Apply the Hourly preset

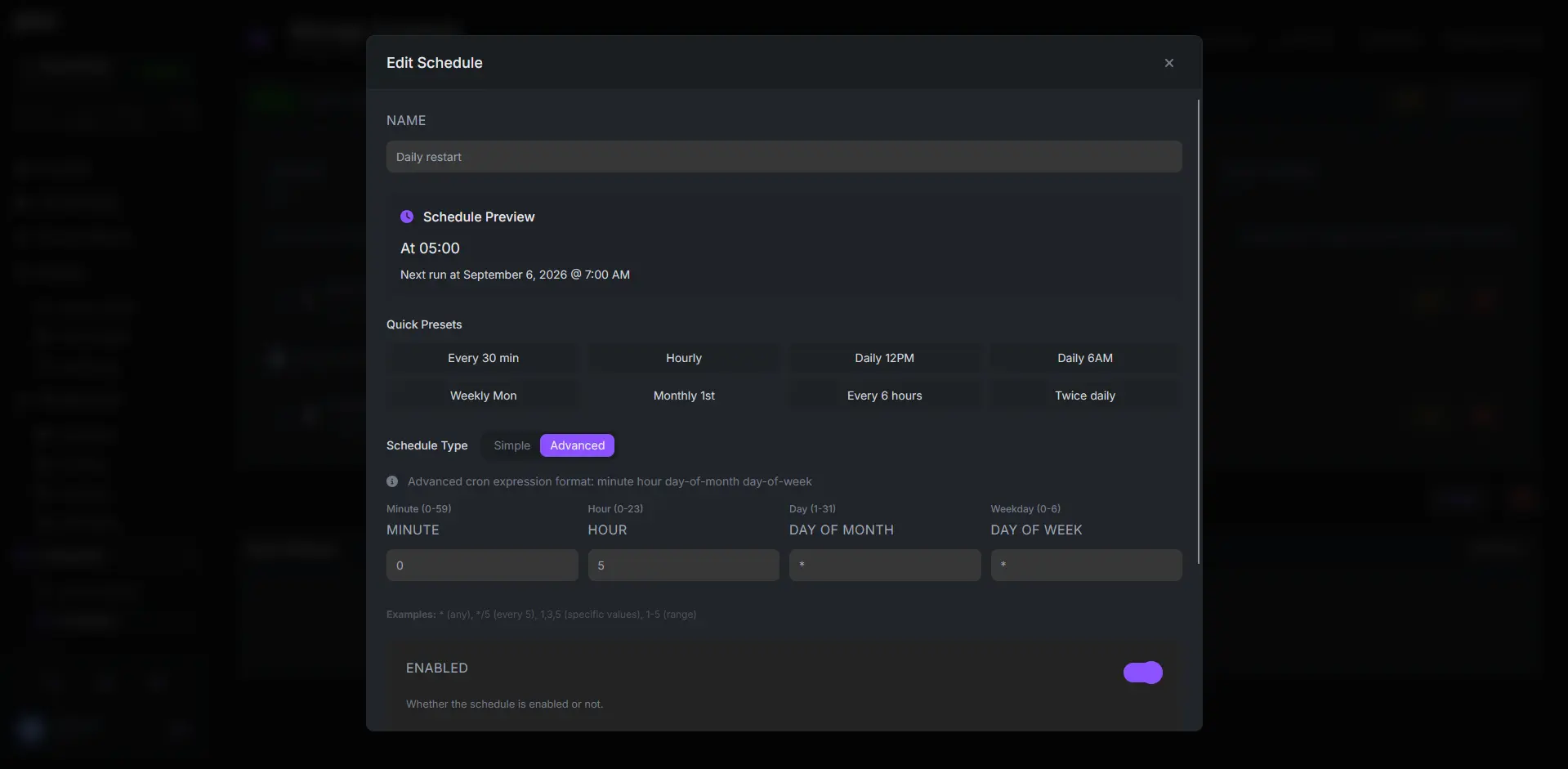683,358
